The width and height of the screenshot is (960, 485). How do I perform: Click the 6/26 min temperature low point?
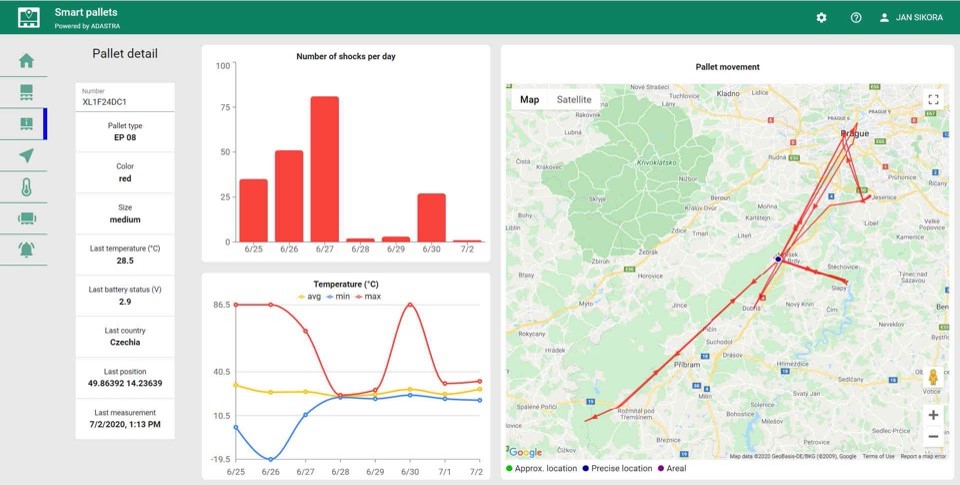[271, 459]
